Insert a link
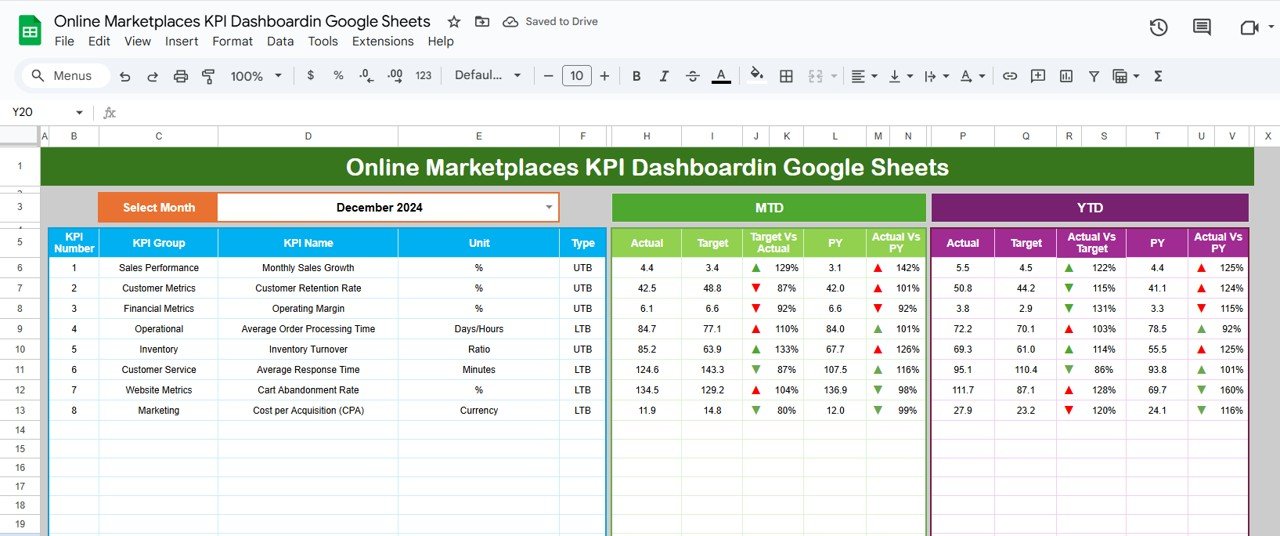Viewport: 1280px width, 536px height. point(1010,76)
